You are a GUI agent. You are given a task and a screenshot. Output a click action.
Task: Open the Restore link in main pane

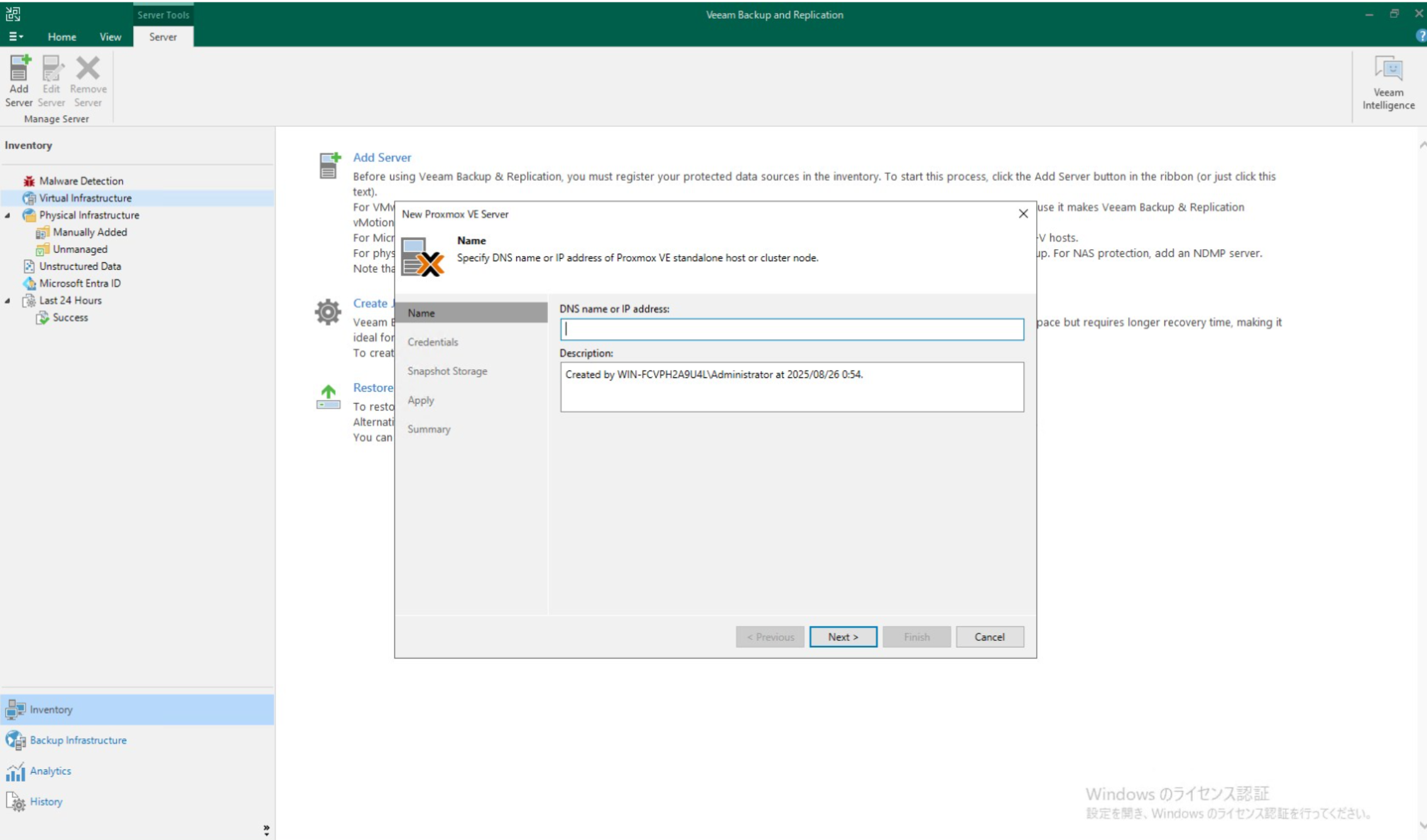[373, 388]
